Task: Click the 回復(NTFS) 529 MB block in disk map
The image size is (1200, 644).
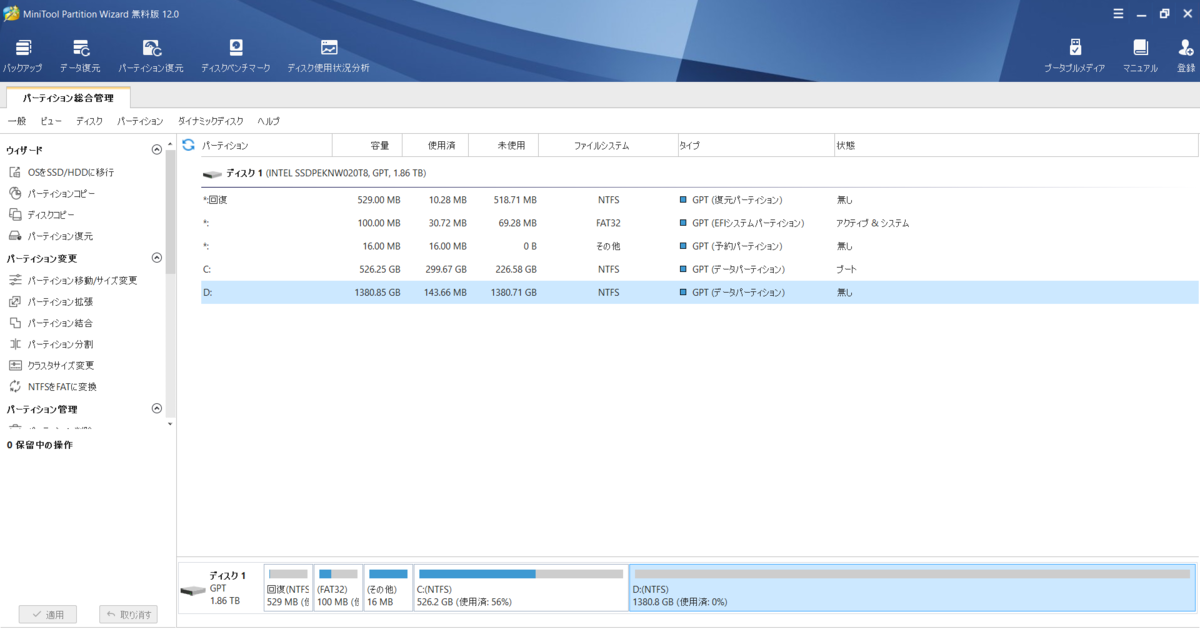Action: pyautogui.click(x=288, y=588)
